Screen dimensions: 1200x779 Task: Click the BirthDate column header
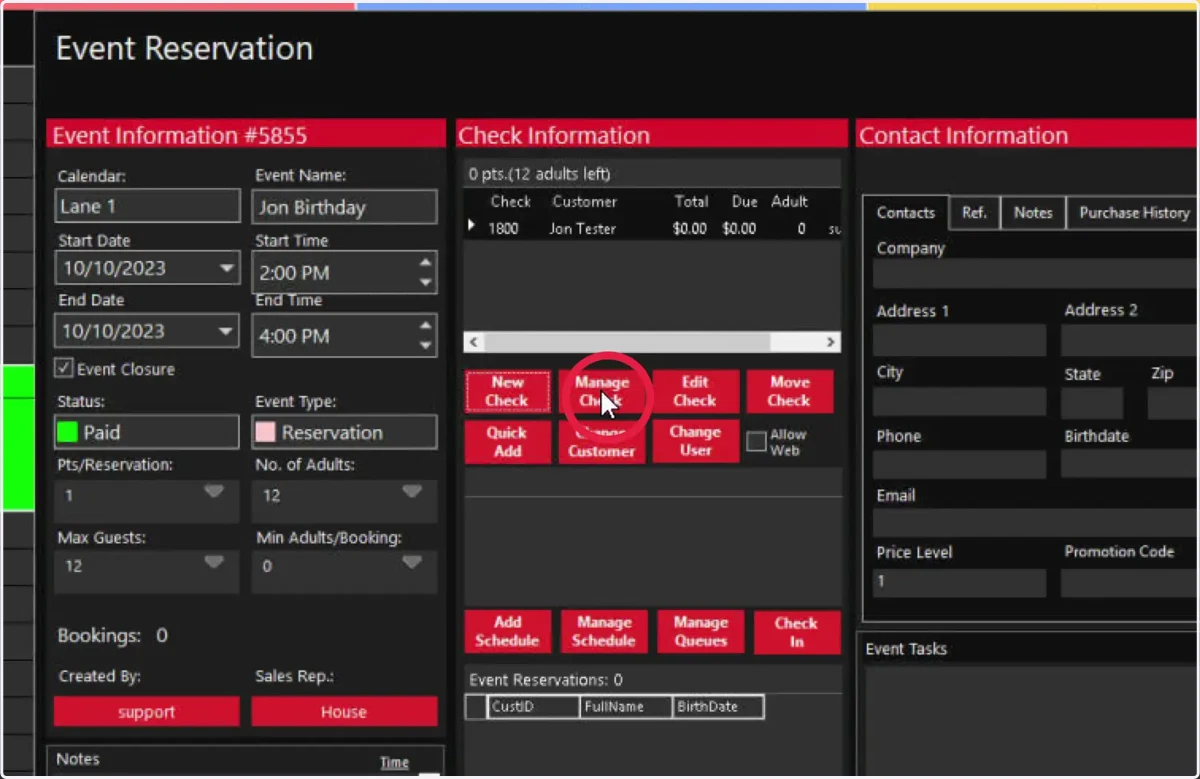(x=718, y=707)
